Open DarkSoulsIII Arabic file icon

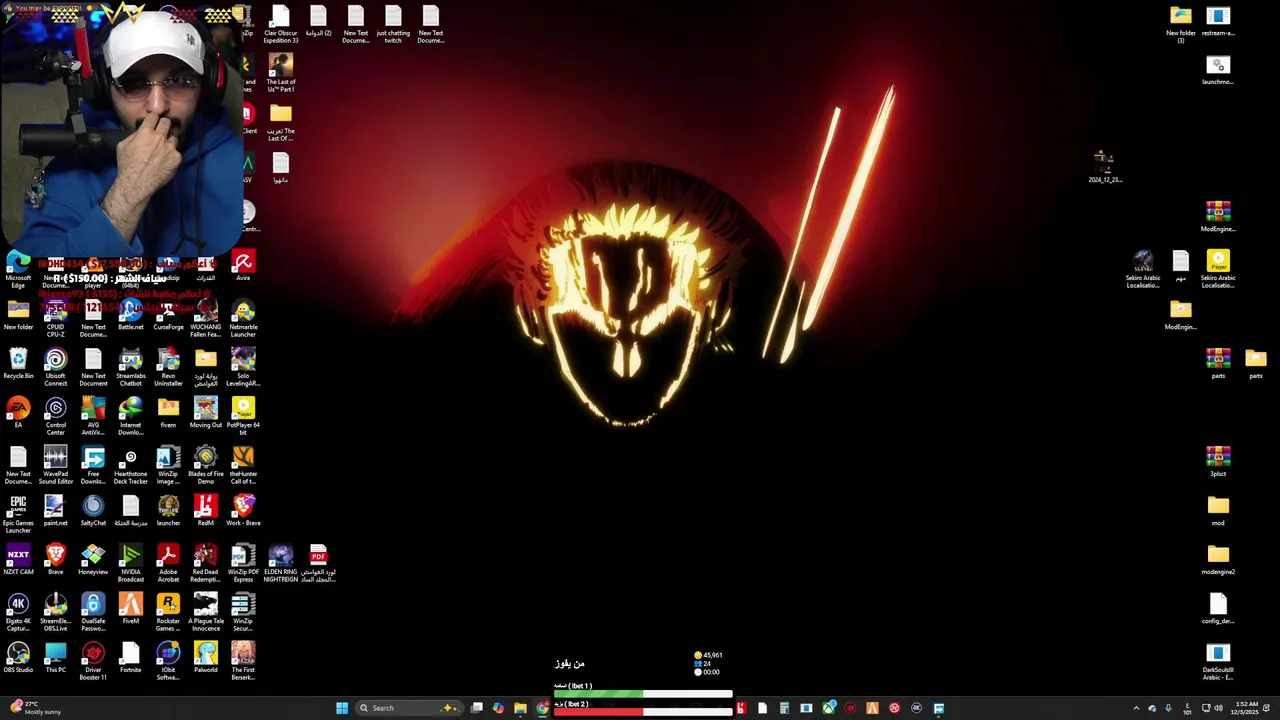1218,661
